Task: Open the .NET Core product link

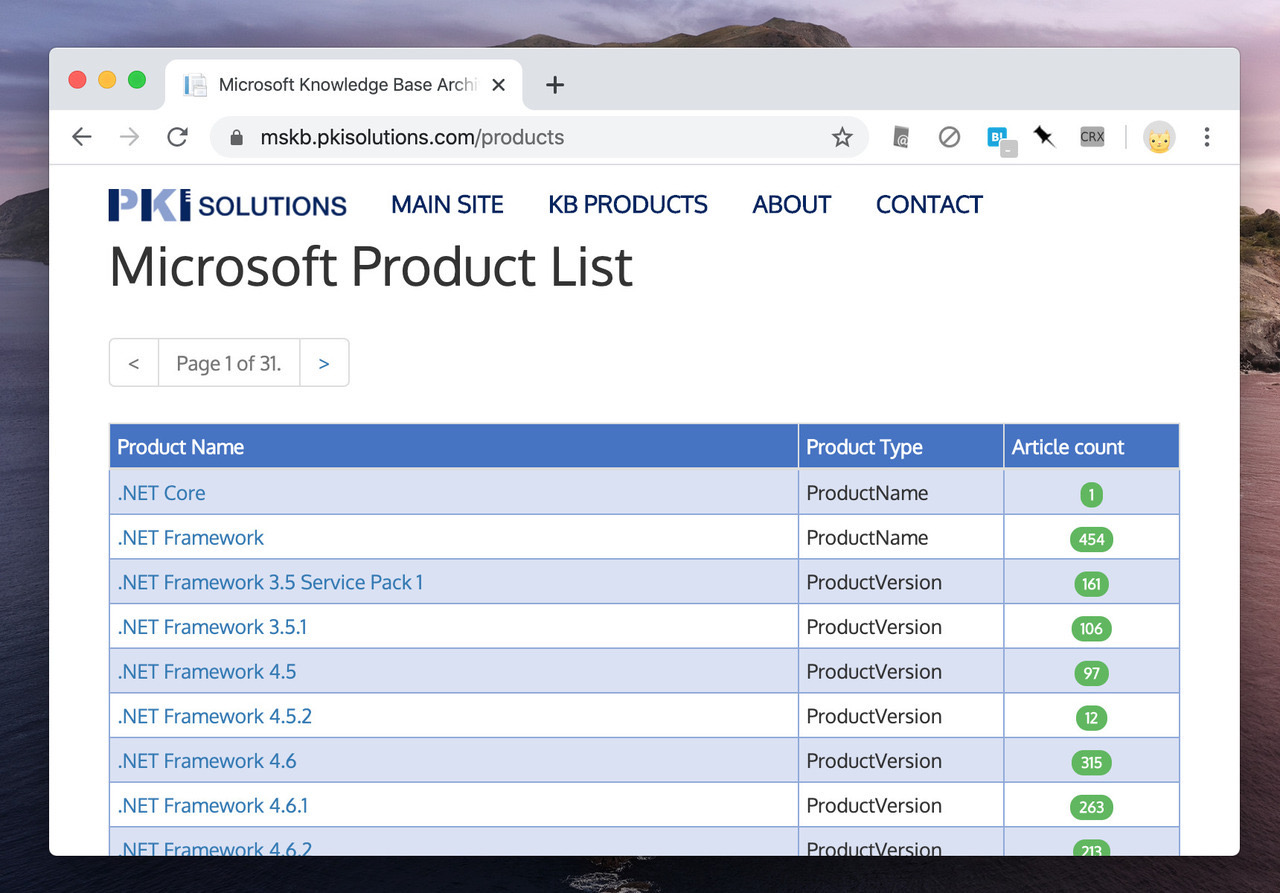Action: click(x=161, y=493)
